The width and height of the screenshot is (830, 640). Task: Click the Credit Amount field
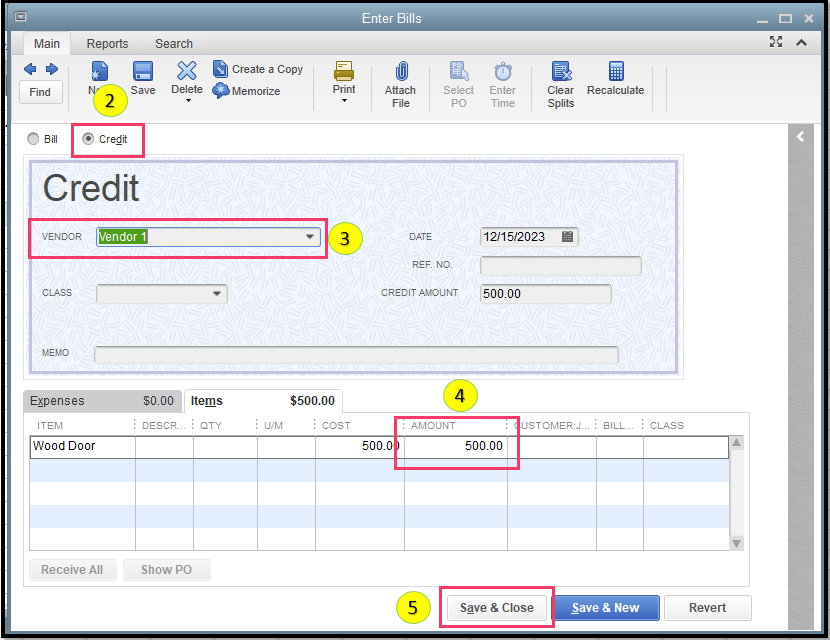point(546,294)
